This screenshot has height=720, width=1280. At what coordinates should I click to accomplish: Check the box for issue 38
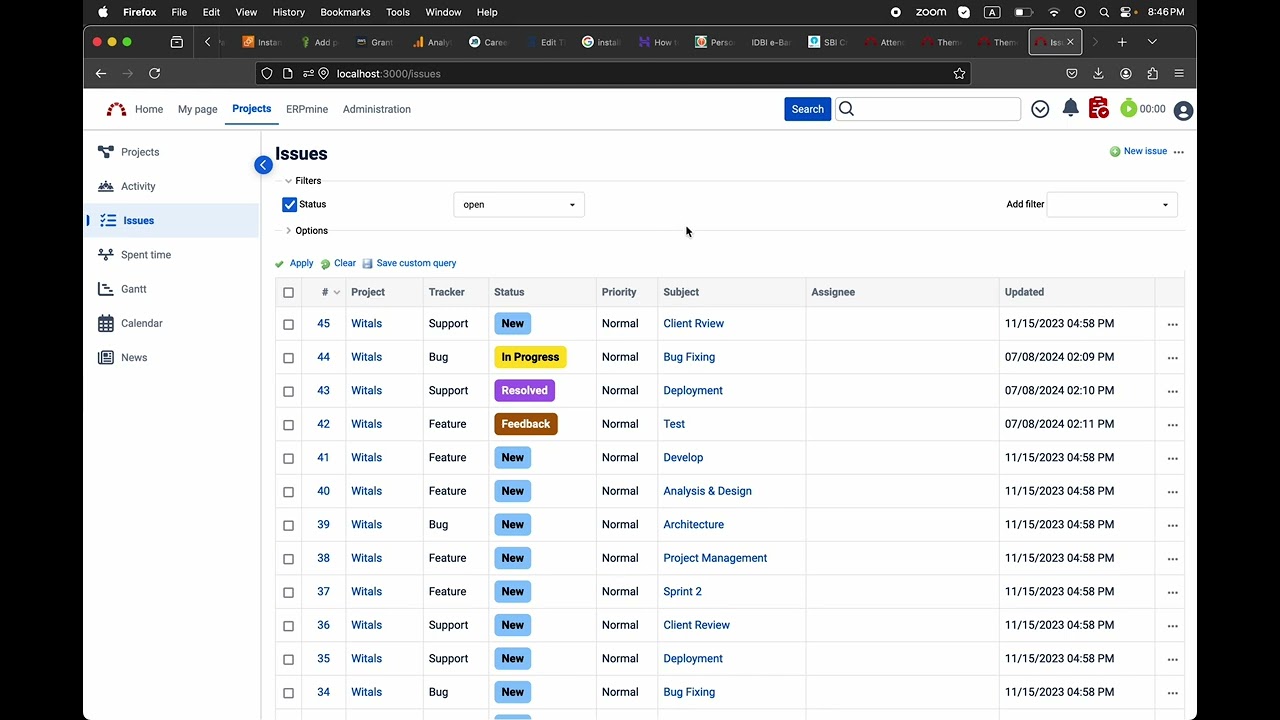pyautogui.click(x=288, y=559)
